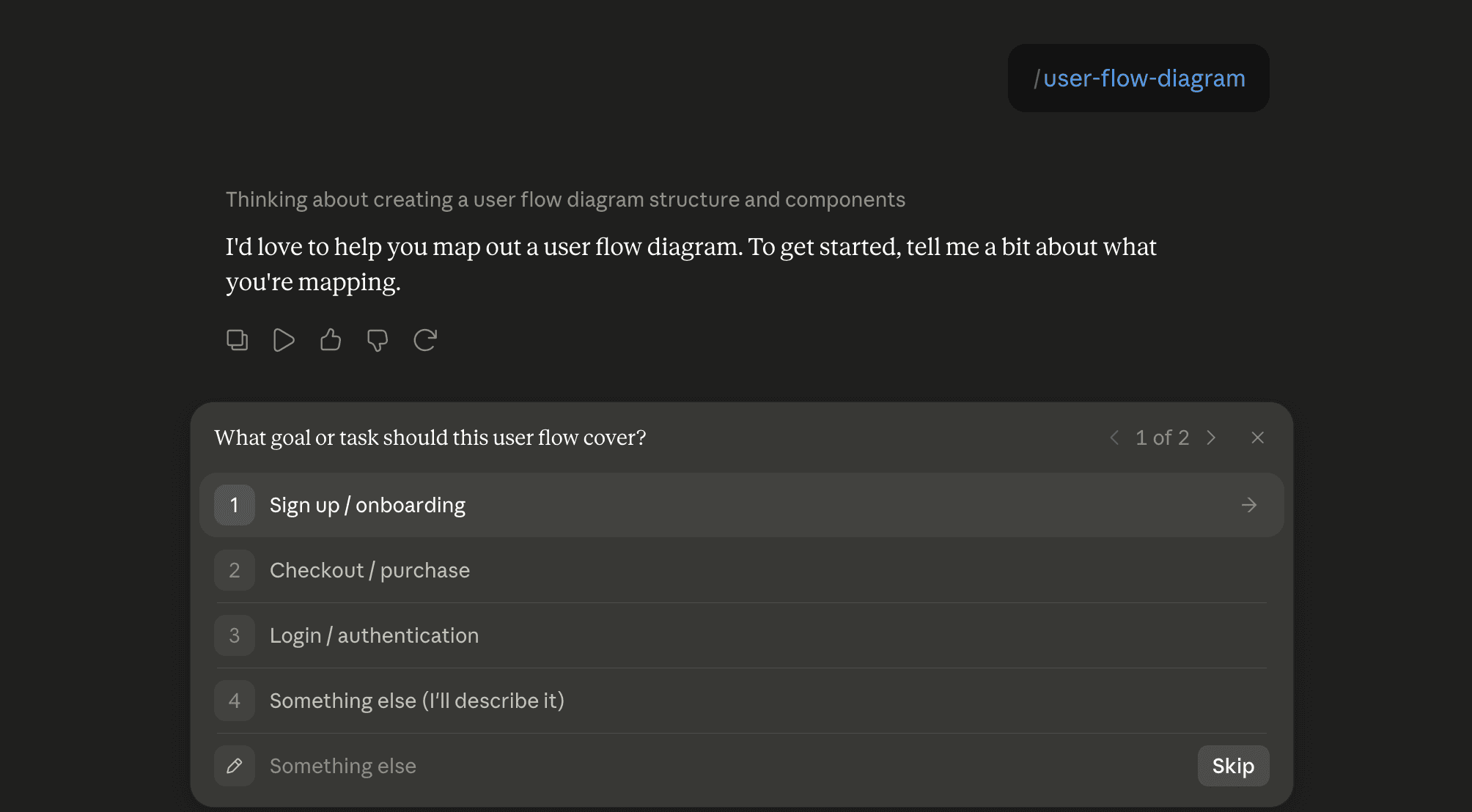Click the number 3 badge

[235, 635]
